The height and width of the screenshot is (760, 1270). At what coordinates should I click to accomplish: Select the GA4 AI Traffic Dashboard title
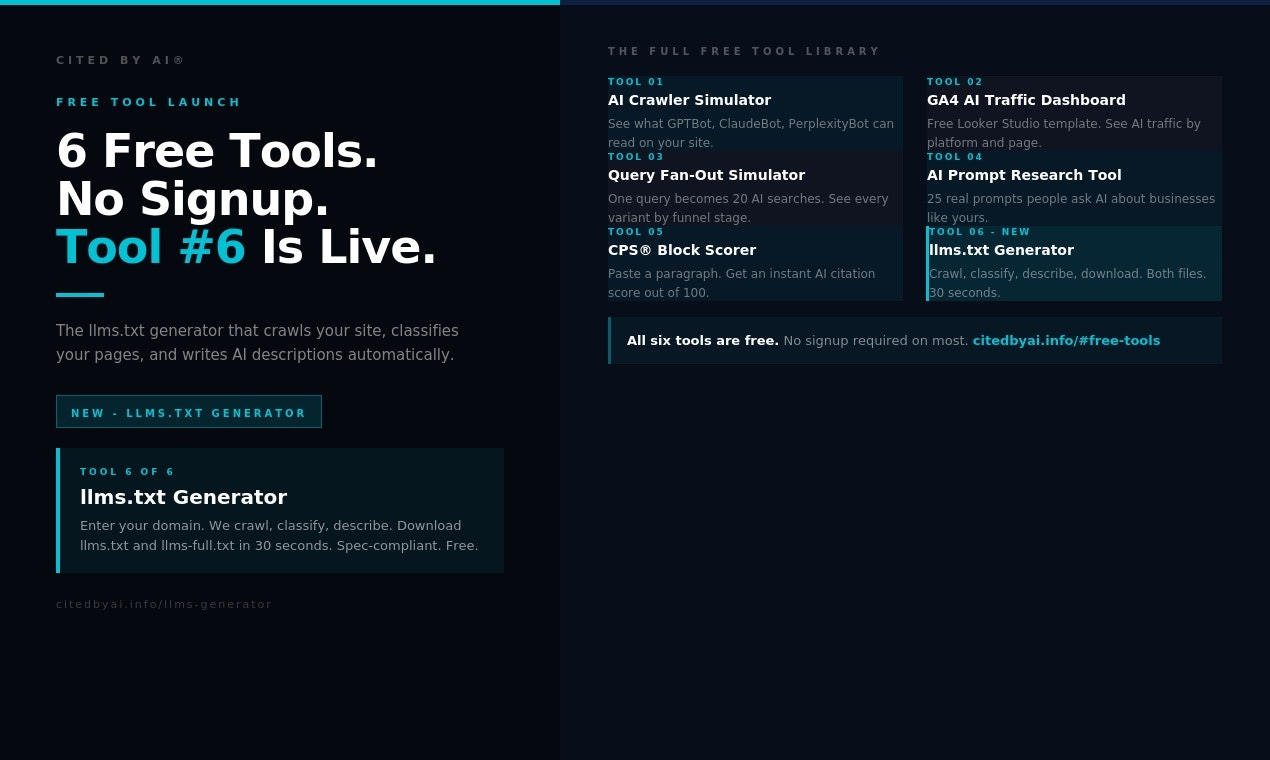point(1026,100)
